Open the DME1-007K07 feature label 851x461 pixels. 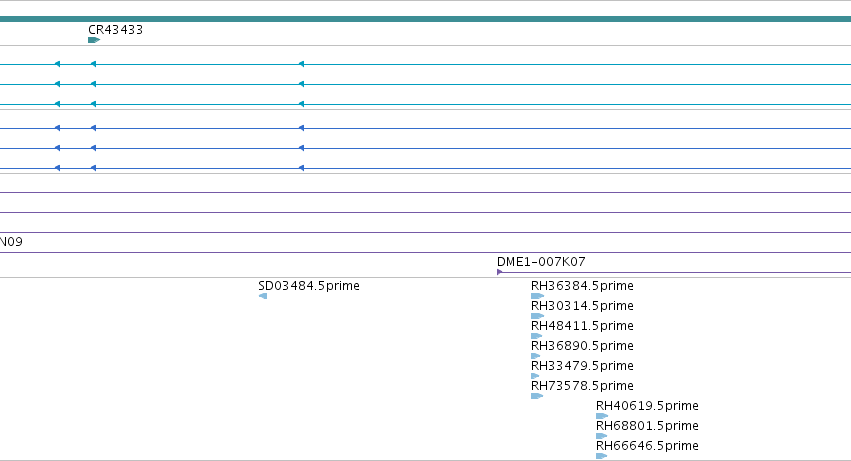point(541,262)
